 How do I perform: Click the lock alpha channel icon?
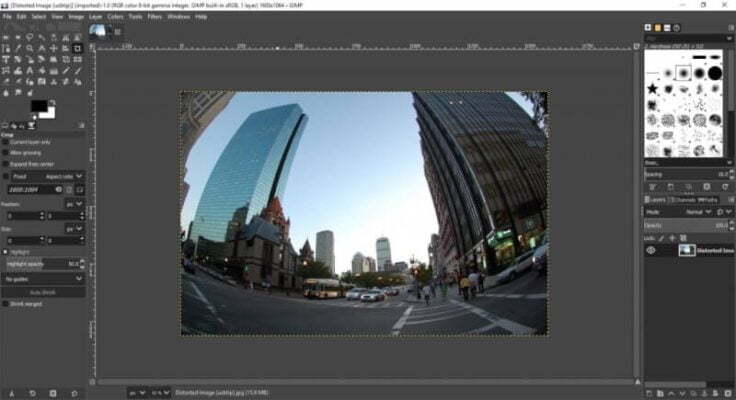pyautogui.click(x=683, y=238)
